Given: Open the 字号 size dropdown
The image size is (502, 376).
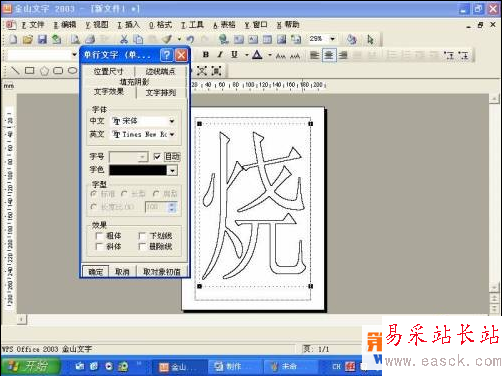Looking at the screenshot, I should pos(143,157).
